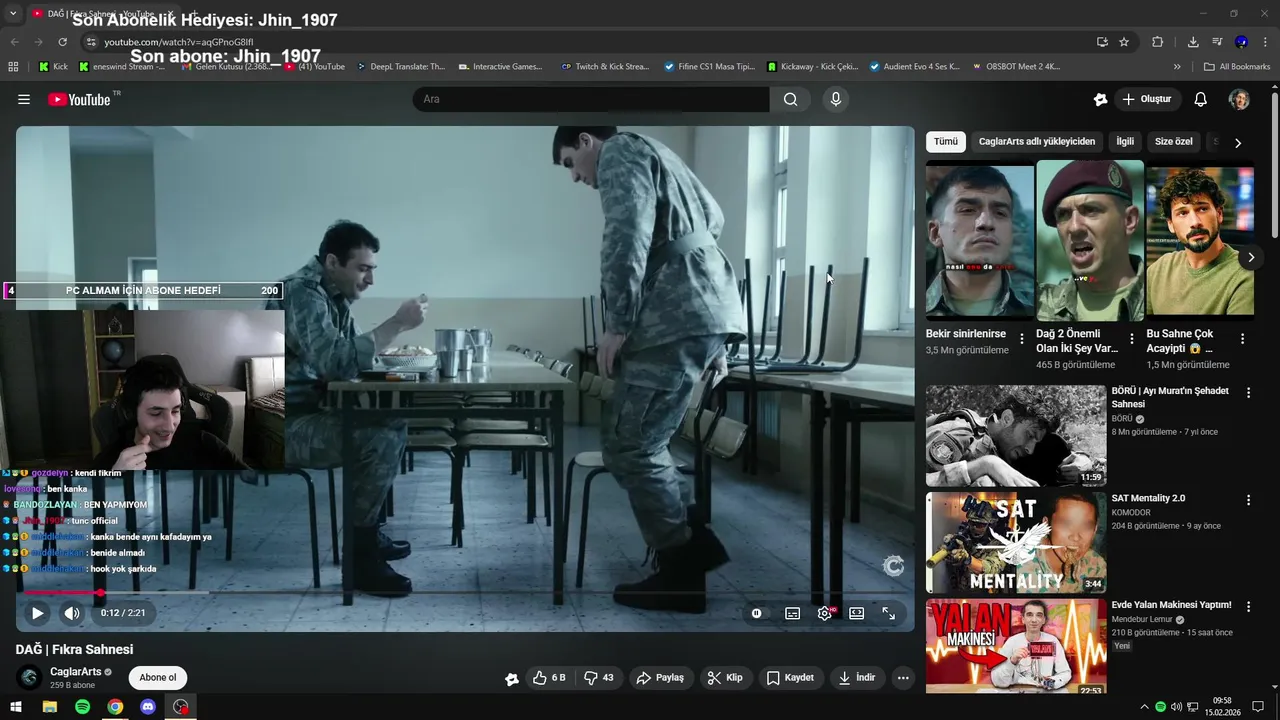Viewport: 1280px width, 720px height.
Task: Open Kick bookmark in bookmarks bar
Action: (53, 67)
